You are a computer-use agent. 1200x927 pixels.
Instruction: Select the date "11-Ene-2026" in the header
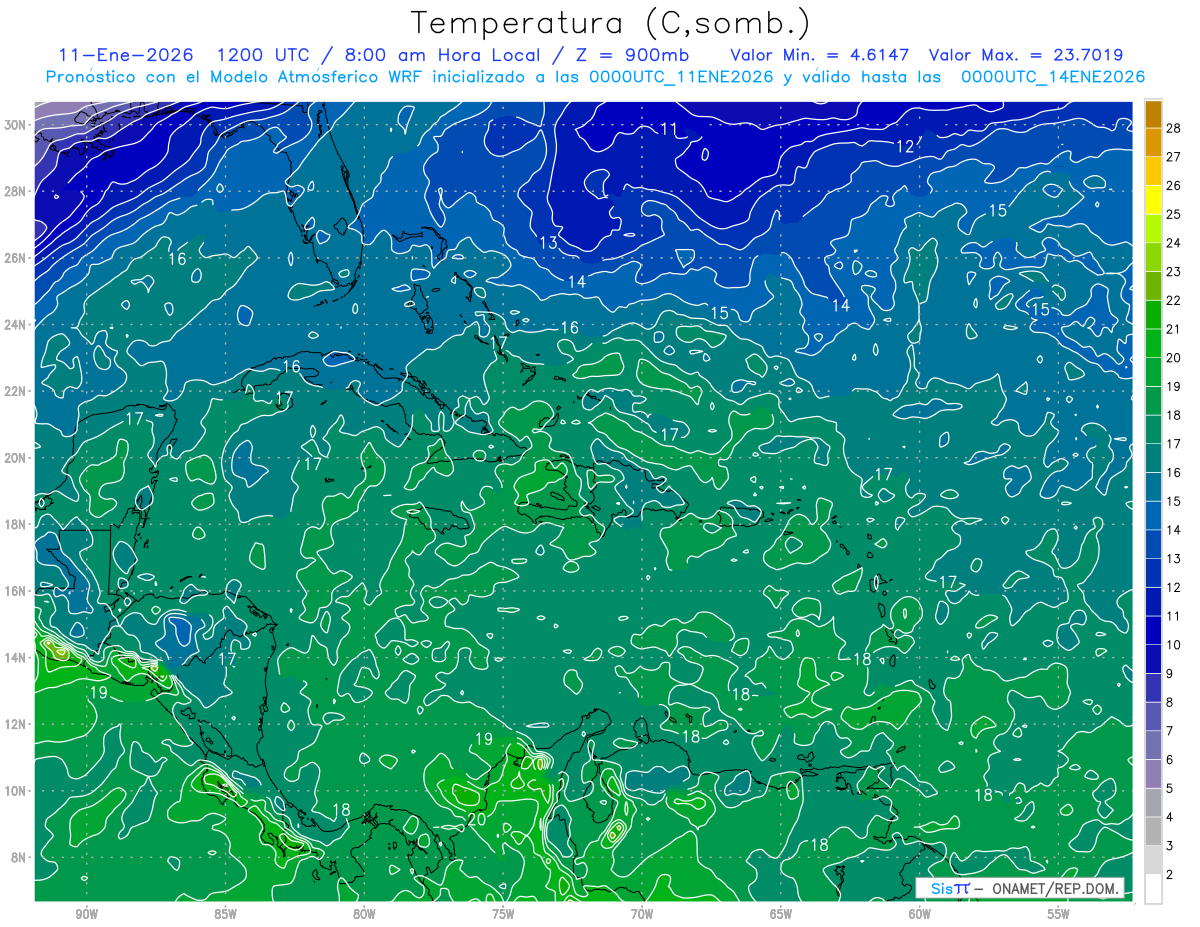coord(125,55)
